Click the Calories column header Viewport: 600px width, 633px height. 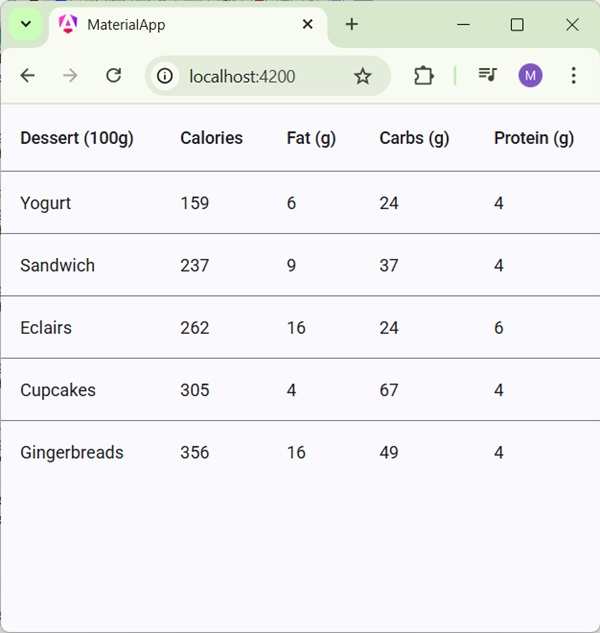click(x=211, y=138)
